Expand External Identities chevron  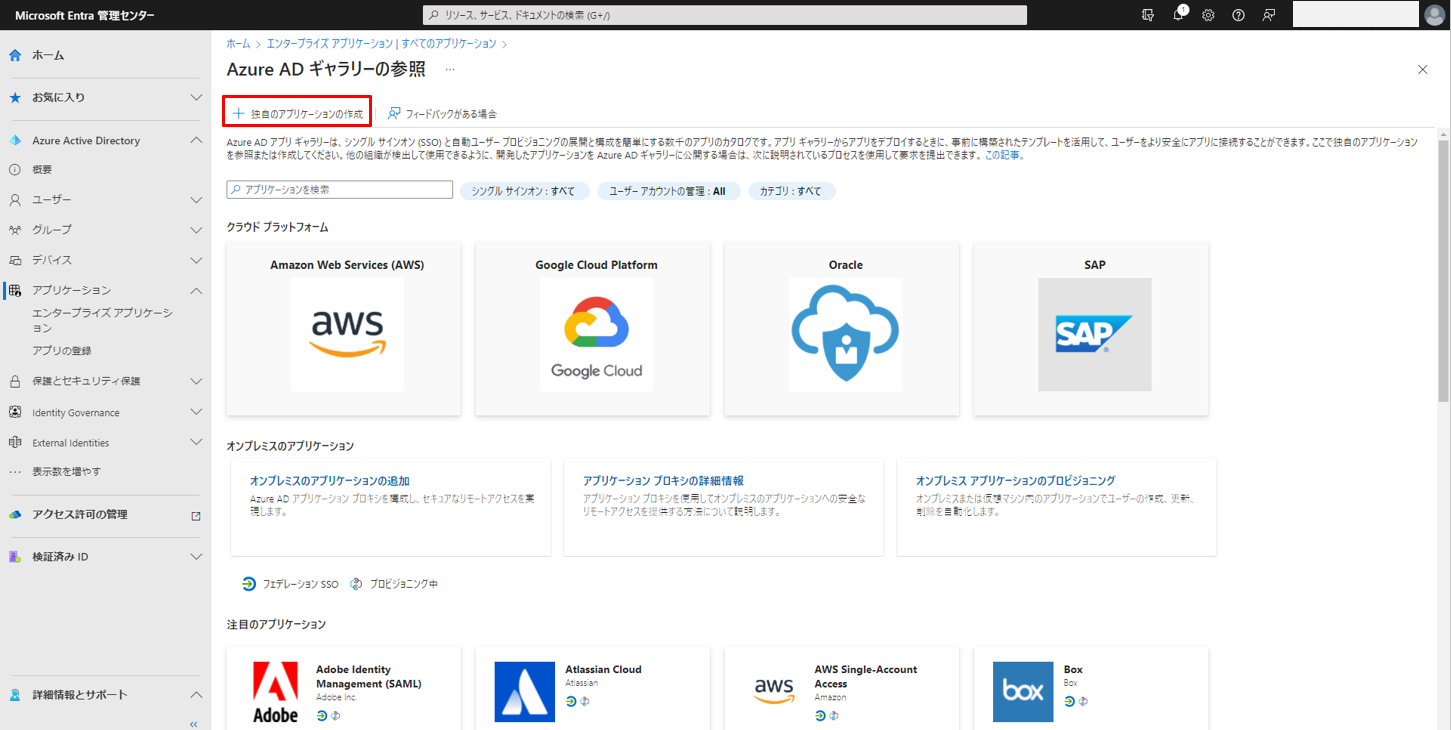(196, 442)
